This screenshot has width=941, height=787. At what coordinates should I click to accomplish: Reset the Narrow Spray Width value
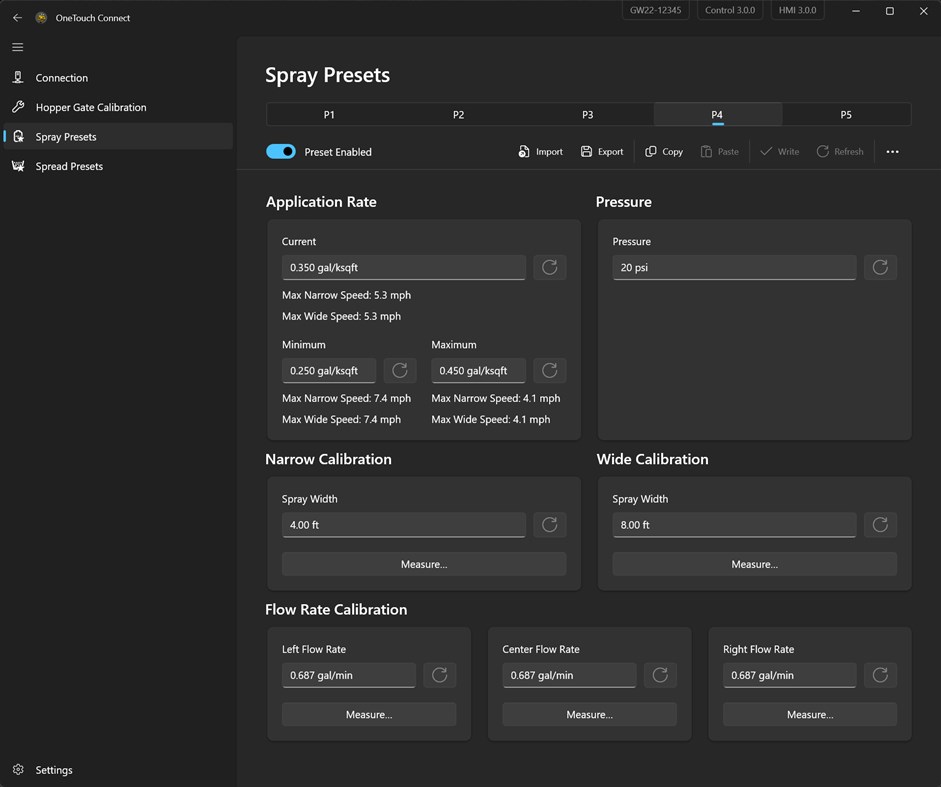coord(549,525)
